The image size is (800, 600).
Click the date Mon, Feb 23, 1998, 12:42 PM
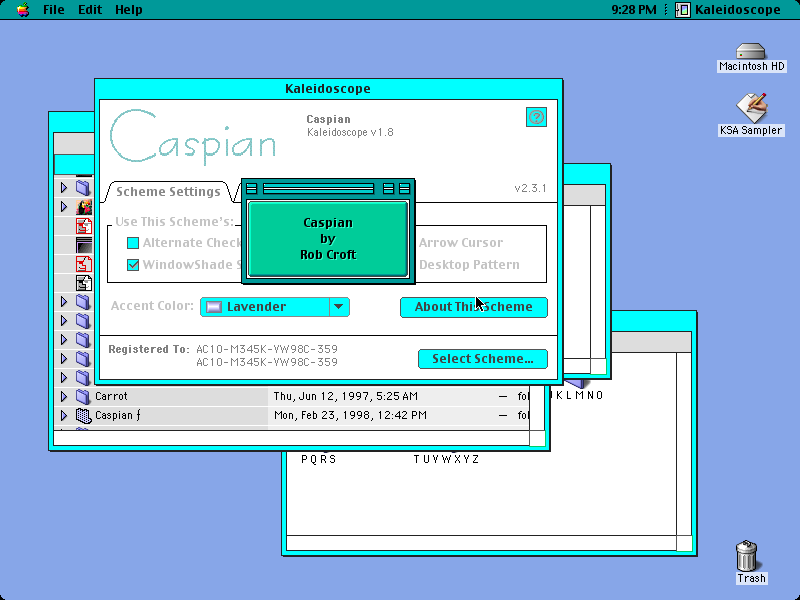click(x=350, y=415)
